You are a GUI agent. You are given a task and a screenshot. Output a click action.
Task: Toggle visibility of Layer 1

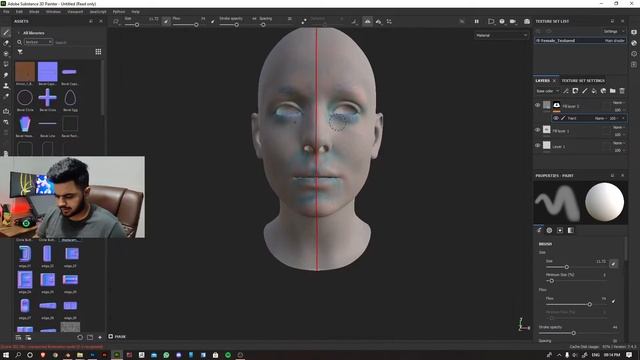538,145
